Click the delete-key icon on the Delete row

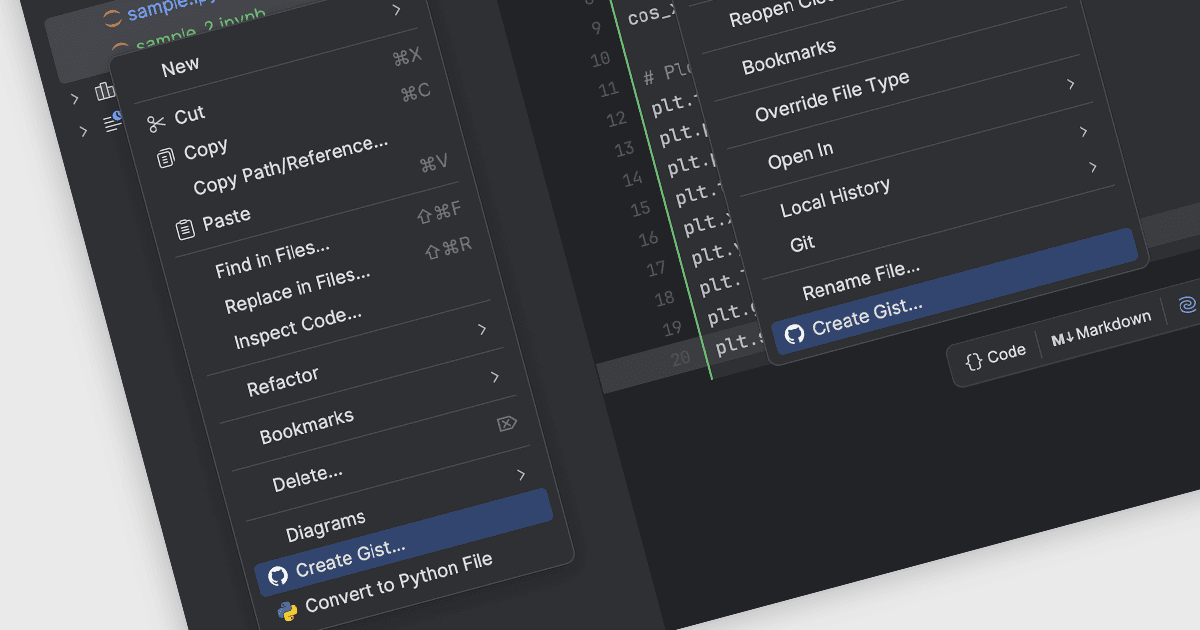click(x=507, y=424)
